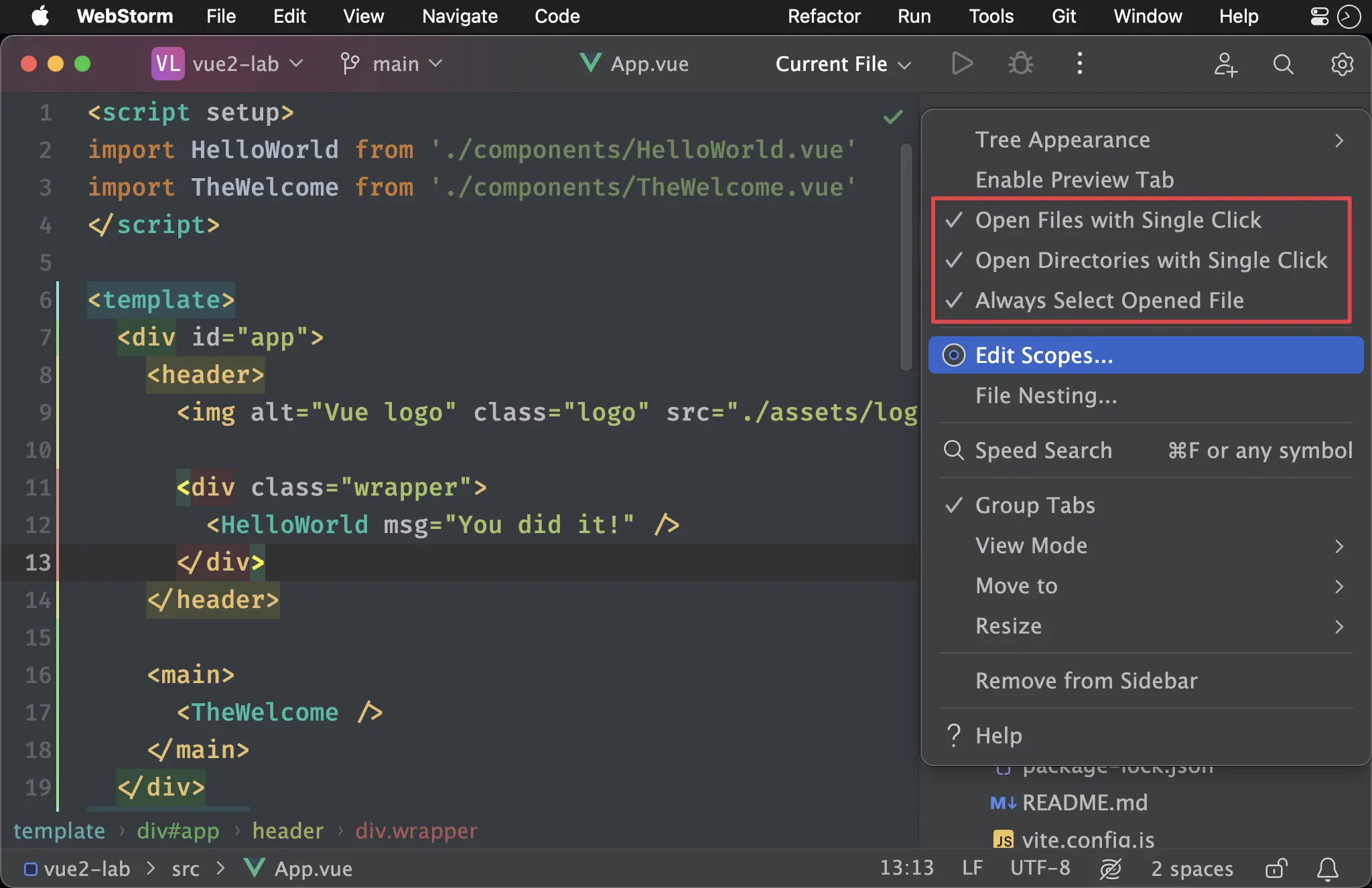Screen dimensions: 1372x888
Task: Click the crossed-out AI assistant status icon
Action: pyautogui.click(x=1110, y=869)
